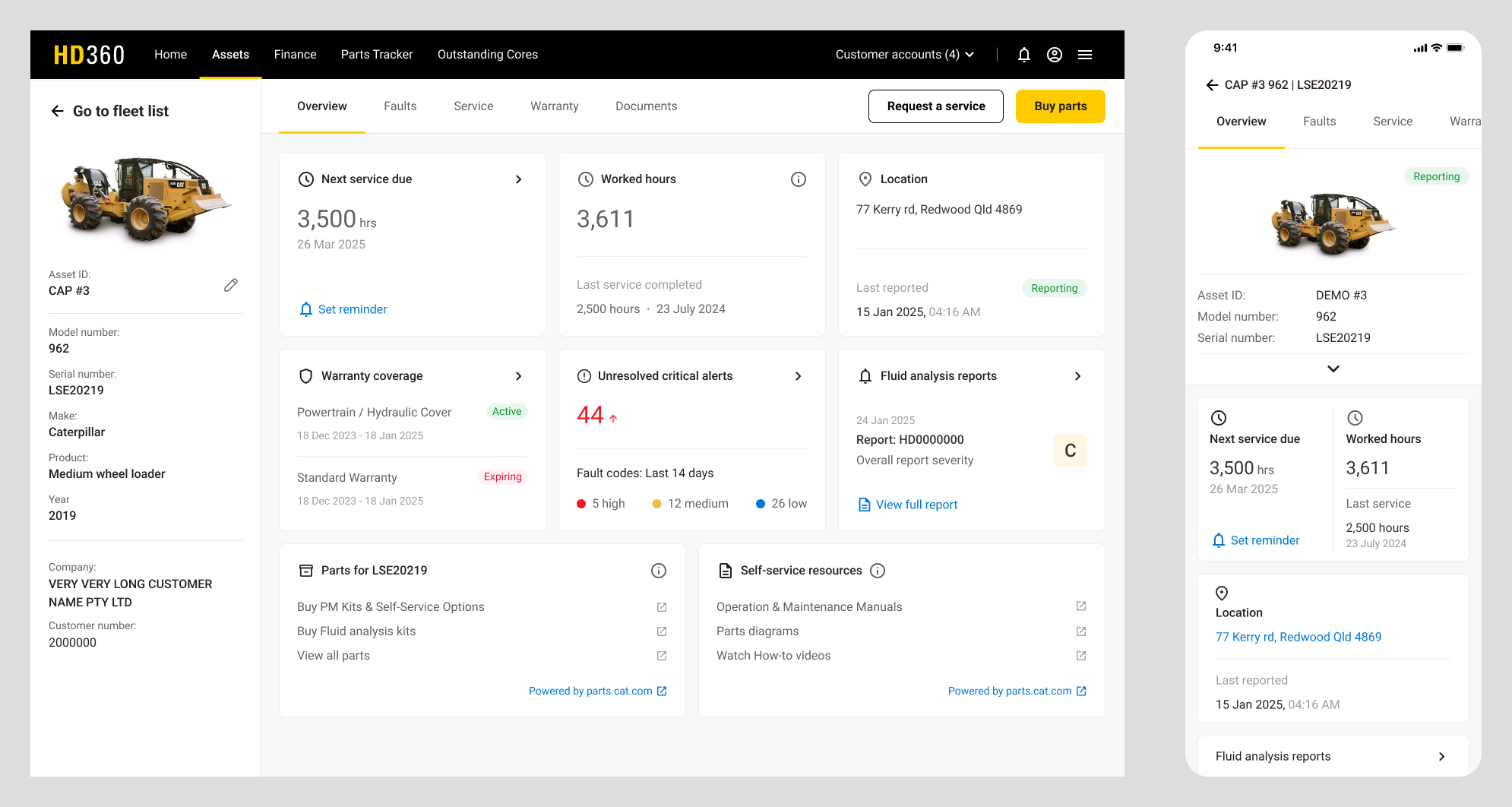1512x807 pixels.
Task: Click Worked hours info icon on desktop
Action: point(799,179)
